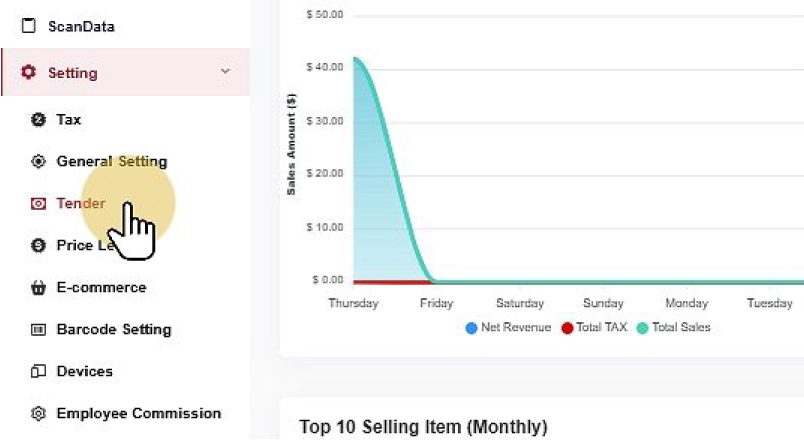Screen dimensions: 804x440
Task: Go to the Employee Commission label
Action: click(x=138, y=414)
